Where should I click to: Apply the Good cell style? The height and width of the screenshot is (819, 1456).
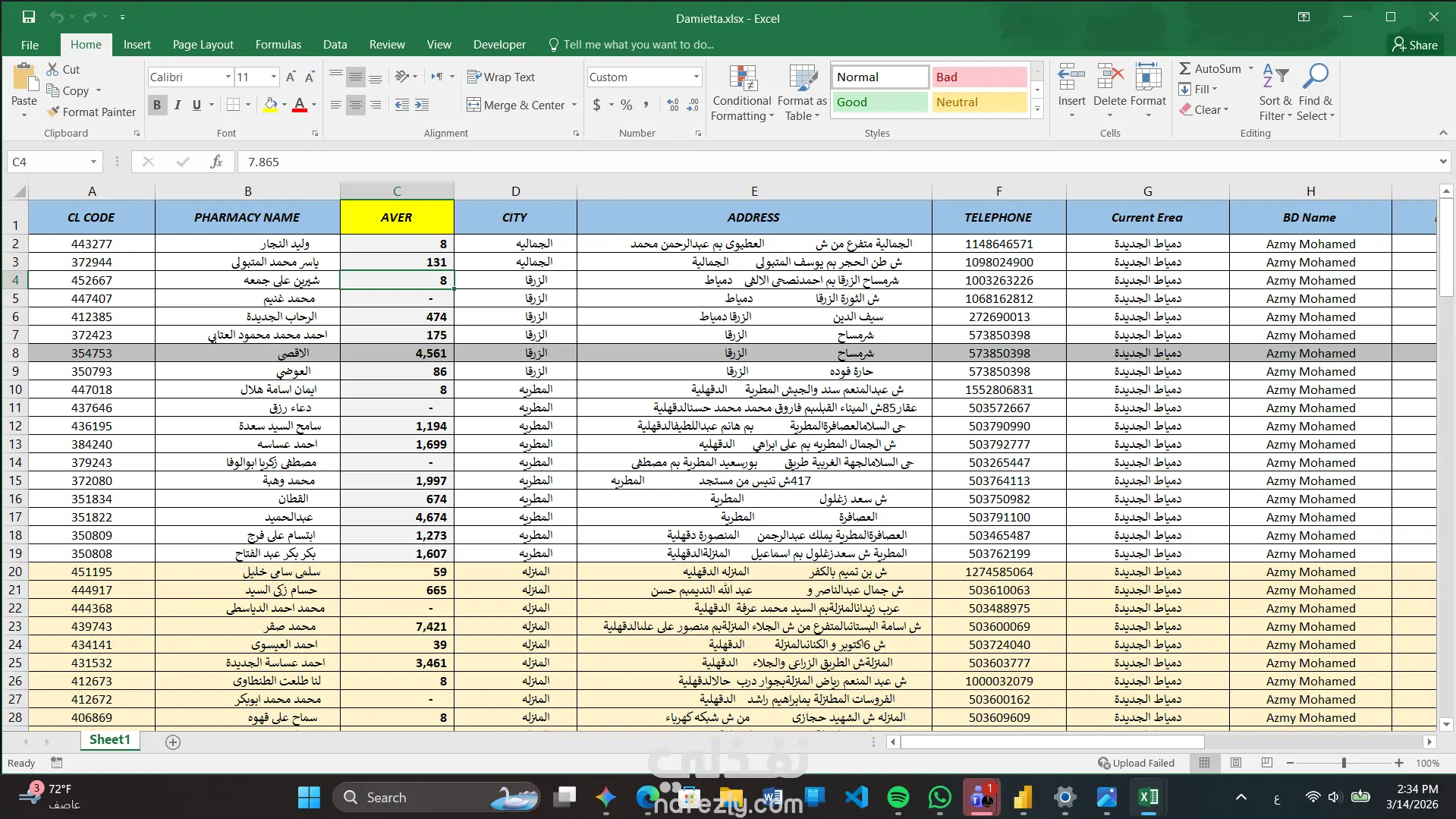coord(880,102)
